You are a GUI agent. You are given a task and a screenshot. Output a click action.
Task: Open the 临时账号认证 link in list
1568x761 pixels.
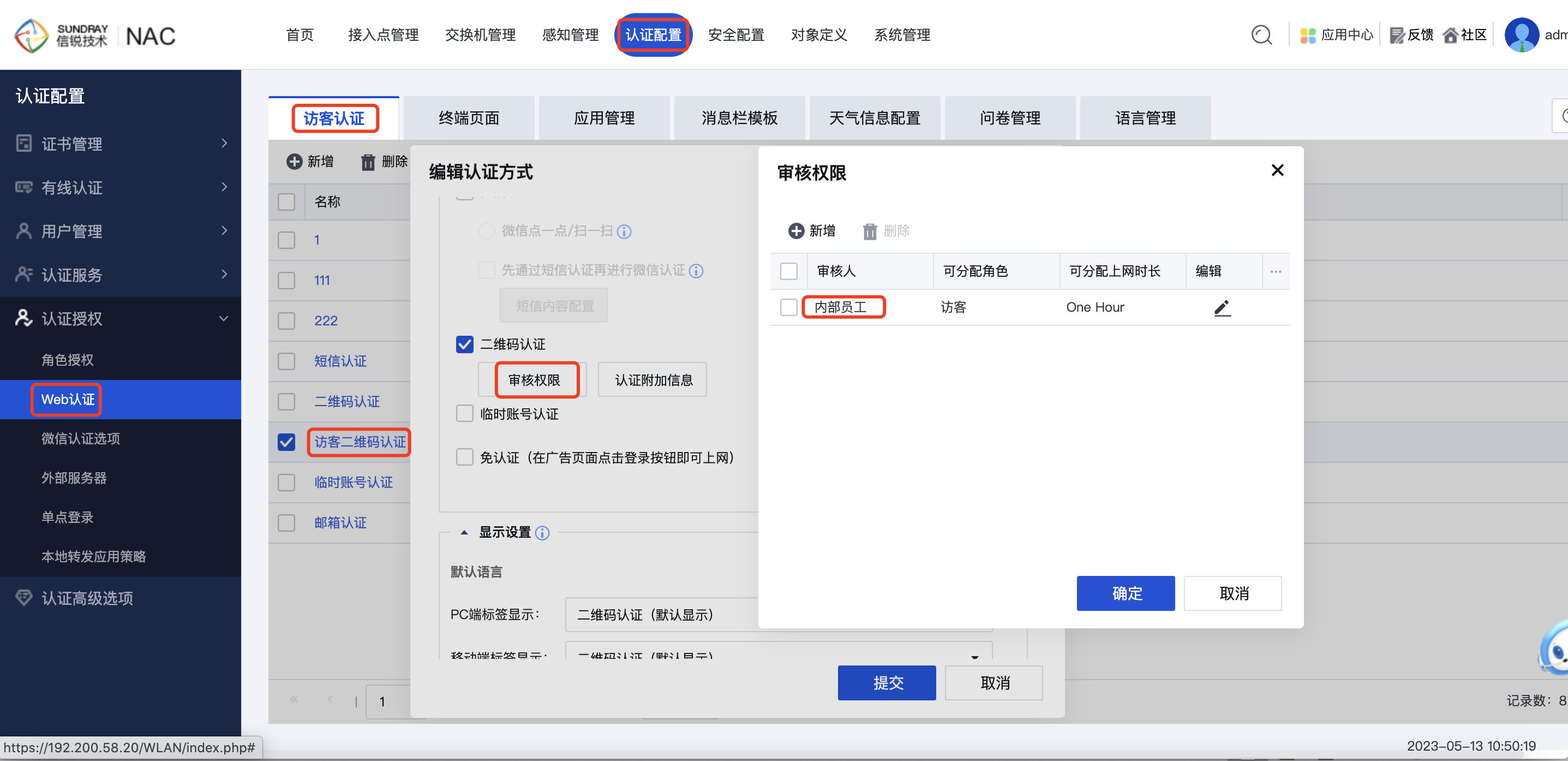click(354, 482)
